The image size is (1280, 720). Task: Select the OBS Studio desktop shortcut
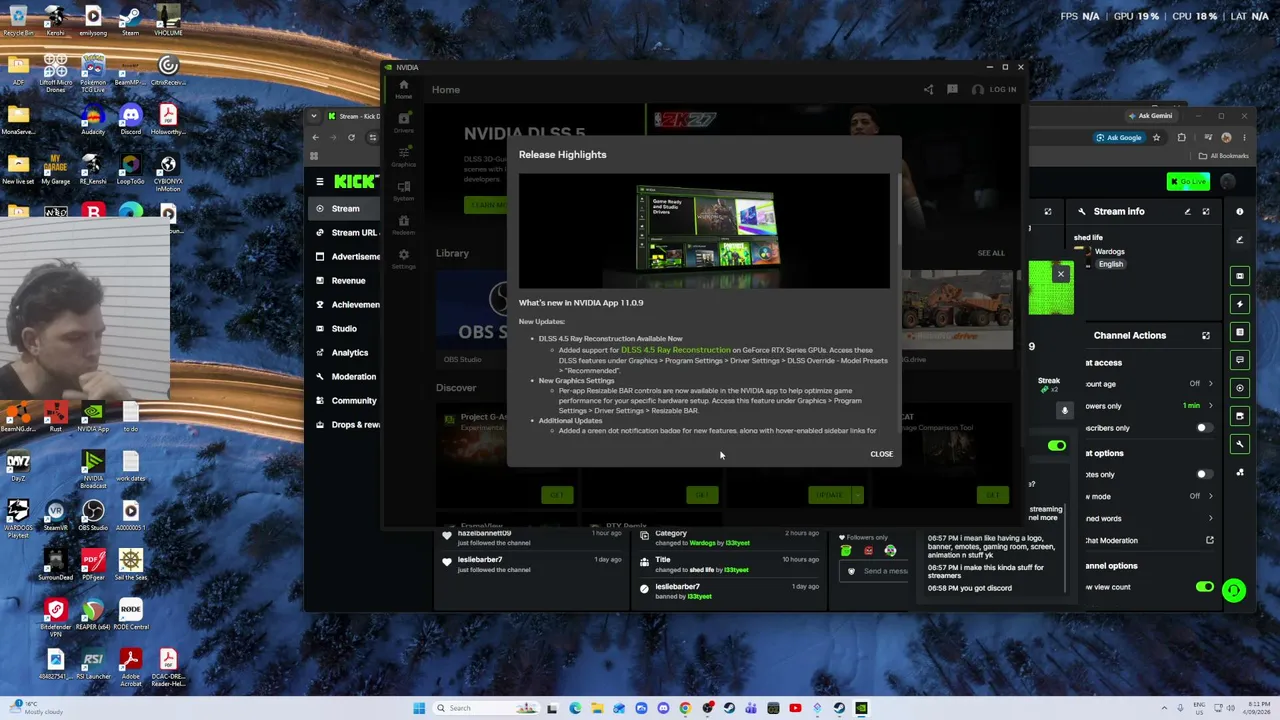point(93,515)
